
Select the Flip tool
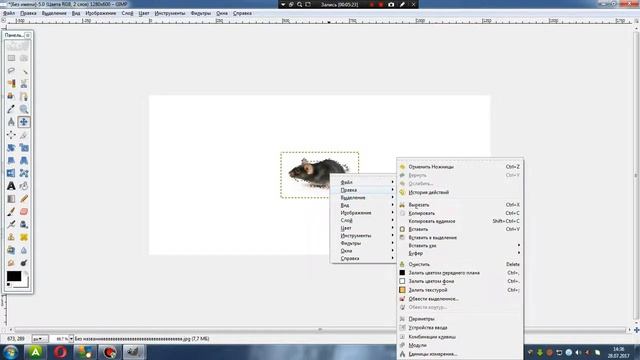[x=11, y=173]
